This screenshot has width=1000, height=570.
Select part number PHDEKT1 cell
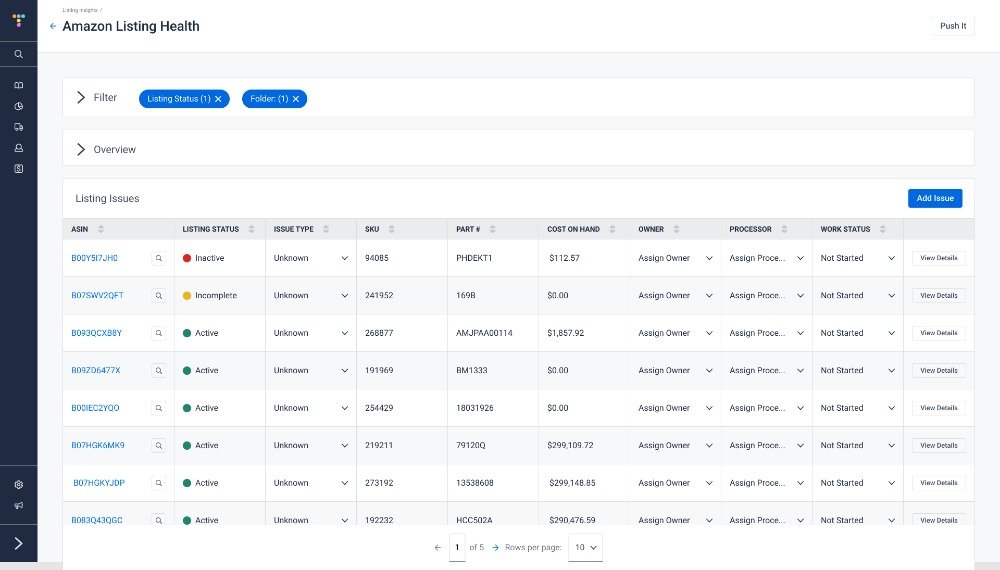coord(474,258)
